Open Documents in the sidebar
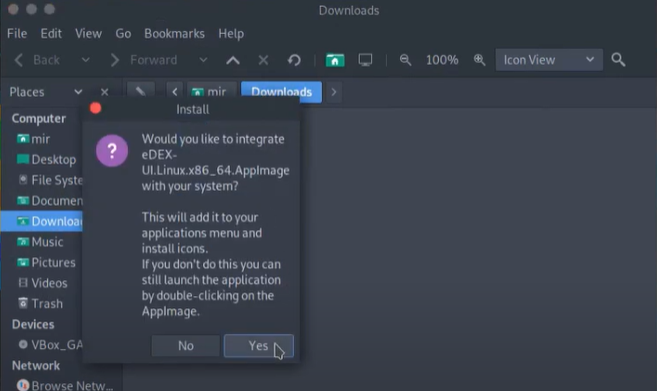The height and width of the screenshot is (391, 657). pyautogui.click(x=42, y=200)
